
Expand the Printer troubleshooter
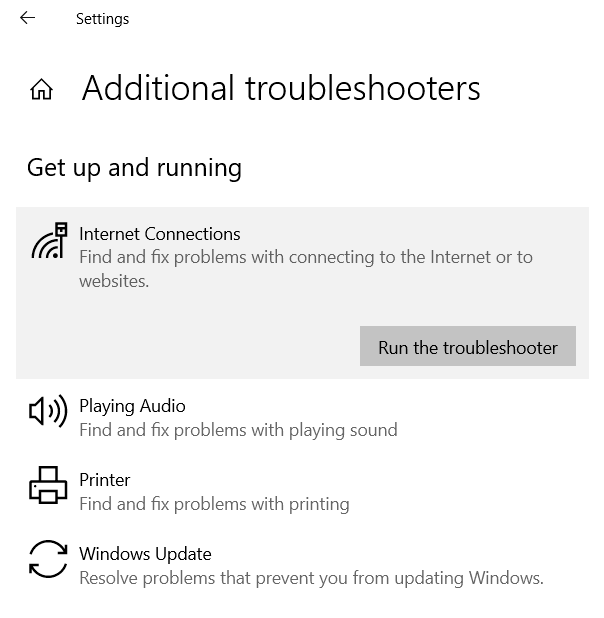[105, 480]
